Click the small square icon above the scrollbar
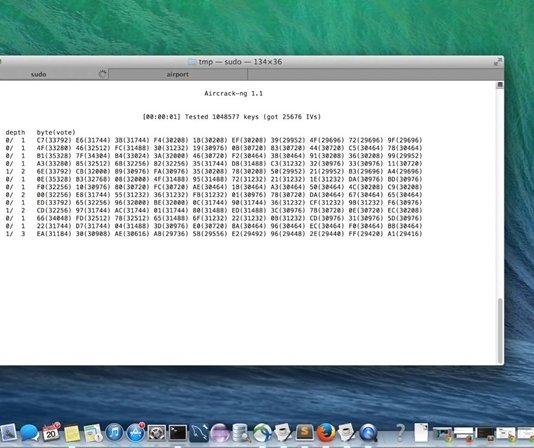This screenshot has height=448, width=534. (x=500, y=85)
